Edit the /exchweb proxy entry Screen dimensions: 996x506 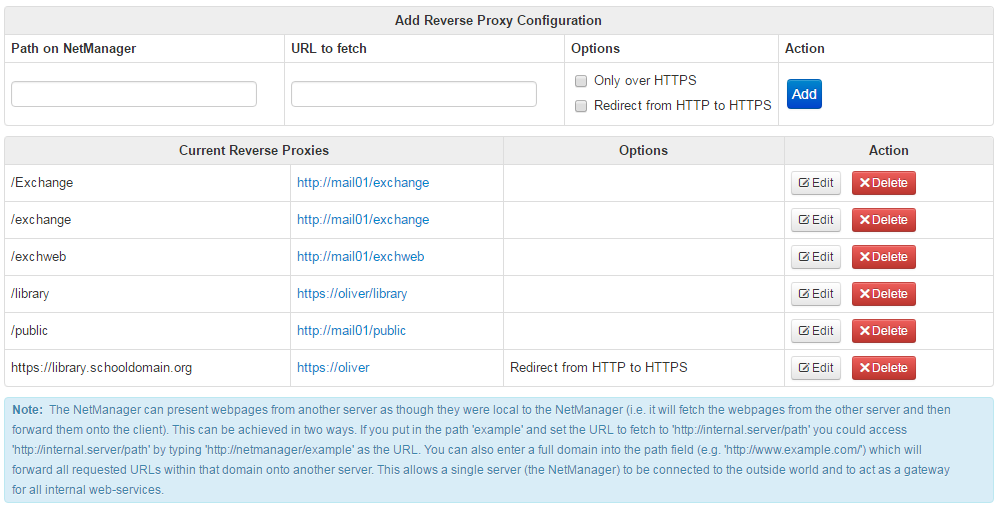815,257
